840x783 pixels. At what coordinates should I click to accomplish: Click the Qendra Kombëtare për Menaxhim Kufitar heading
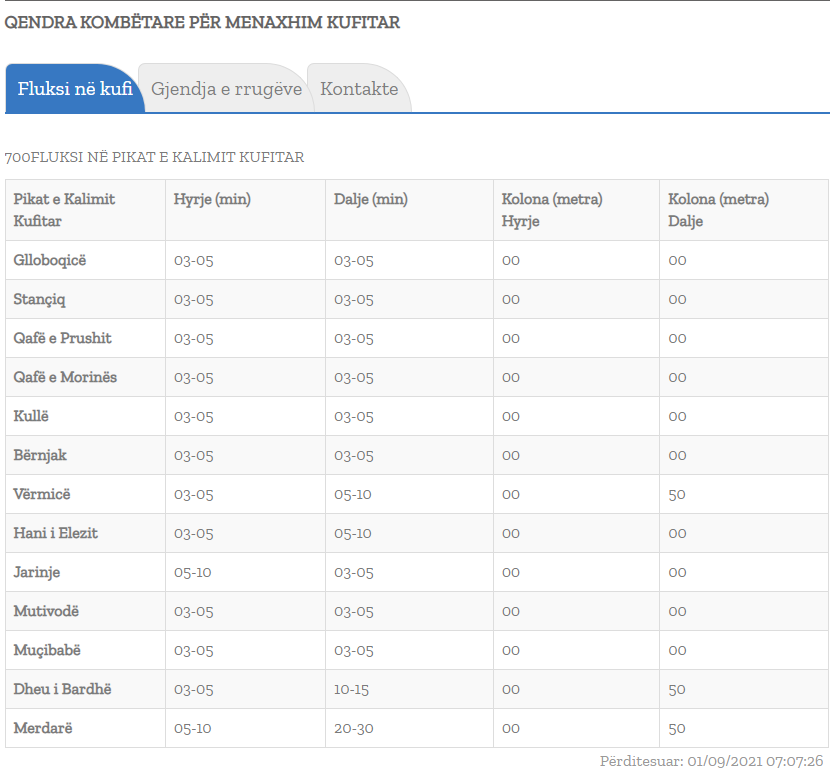[202, 22]
